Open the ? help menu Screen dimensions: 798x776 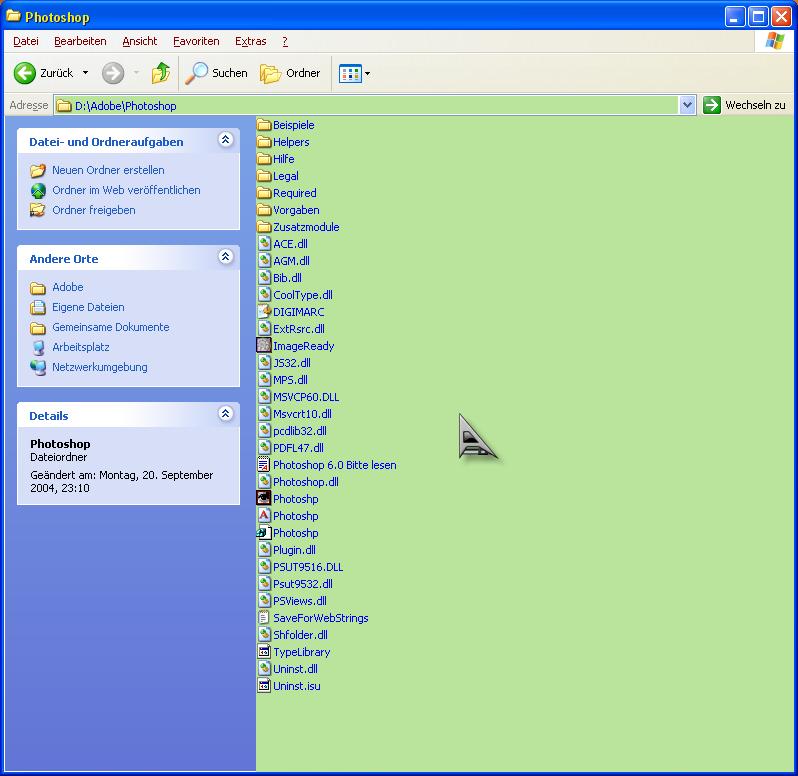(285, 41)
